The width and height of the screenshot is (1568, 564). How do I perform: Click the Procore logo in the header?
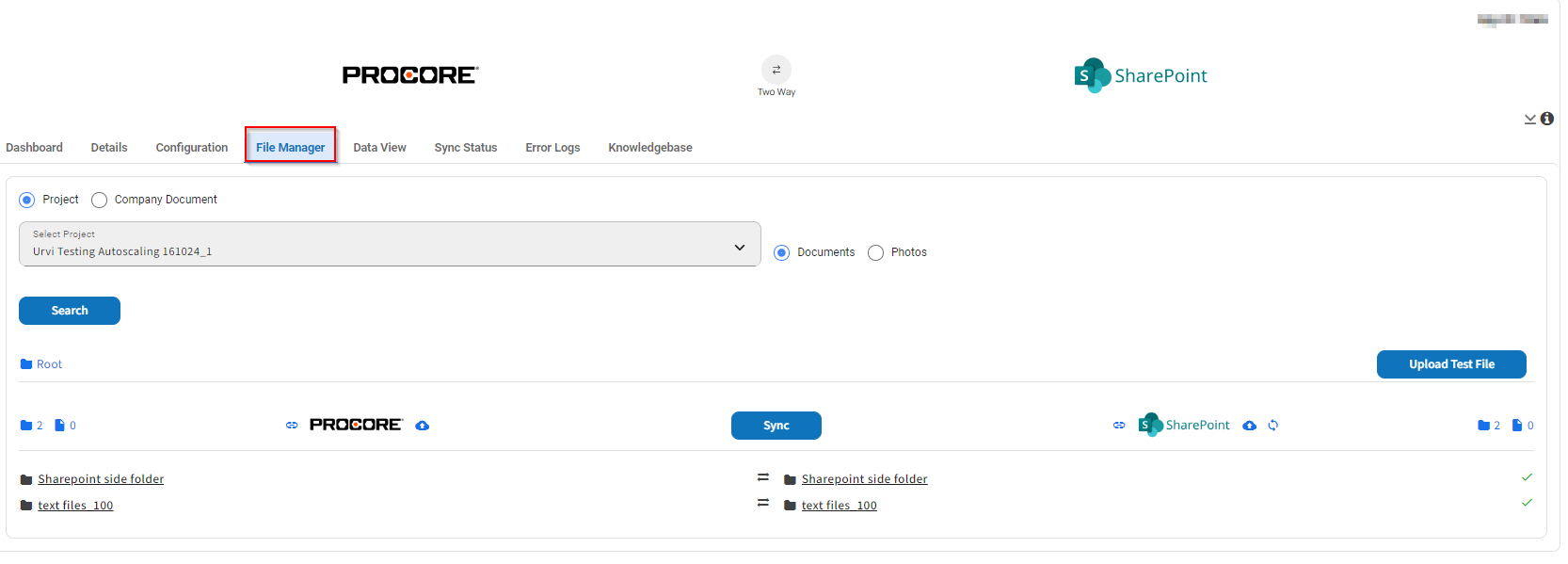pyautogui.click(x=410, y=75)
